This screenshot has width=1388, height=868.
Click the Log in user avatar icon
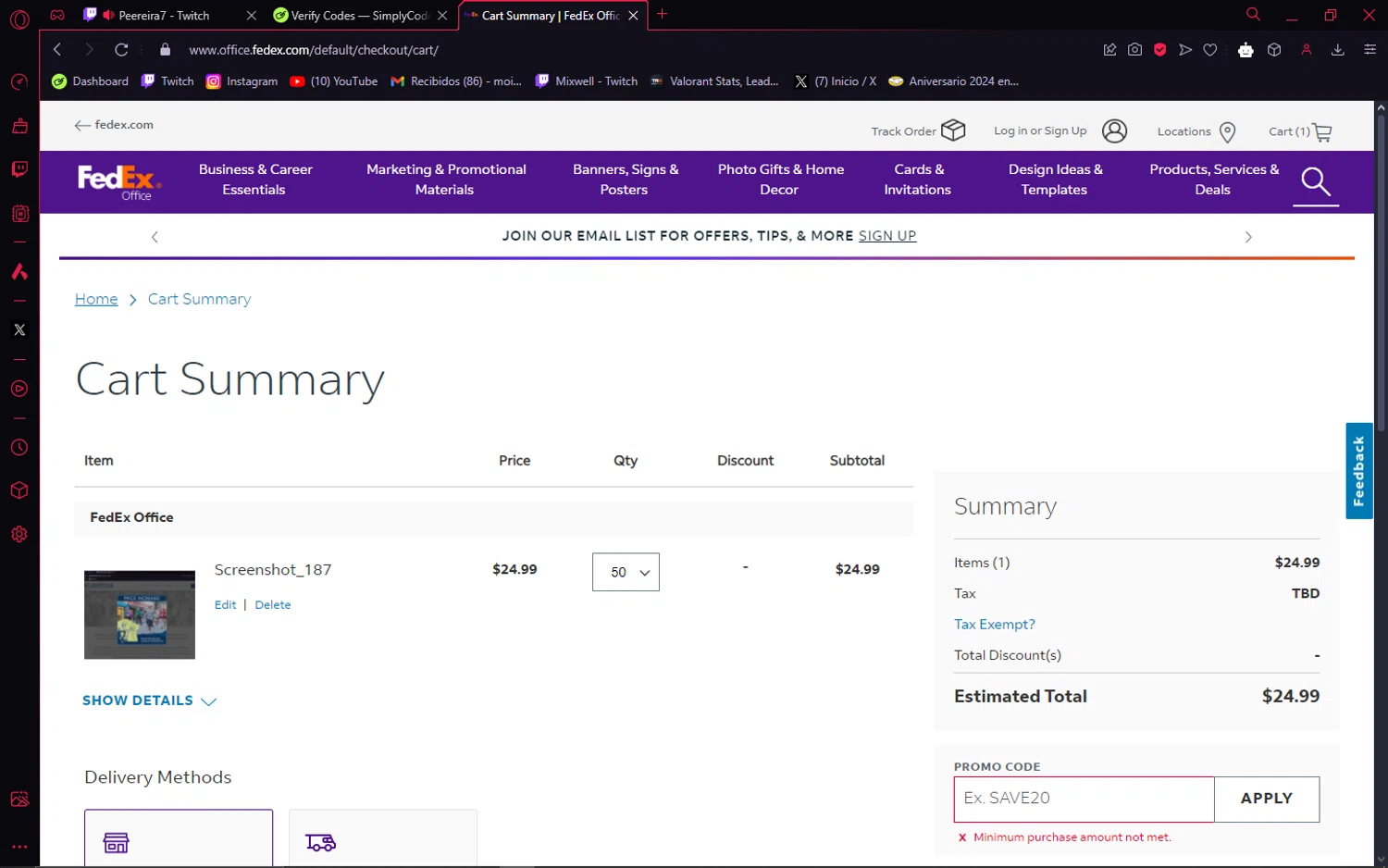coord(1115,131)
